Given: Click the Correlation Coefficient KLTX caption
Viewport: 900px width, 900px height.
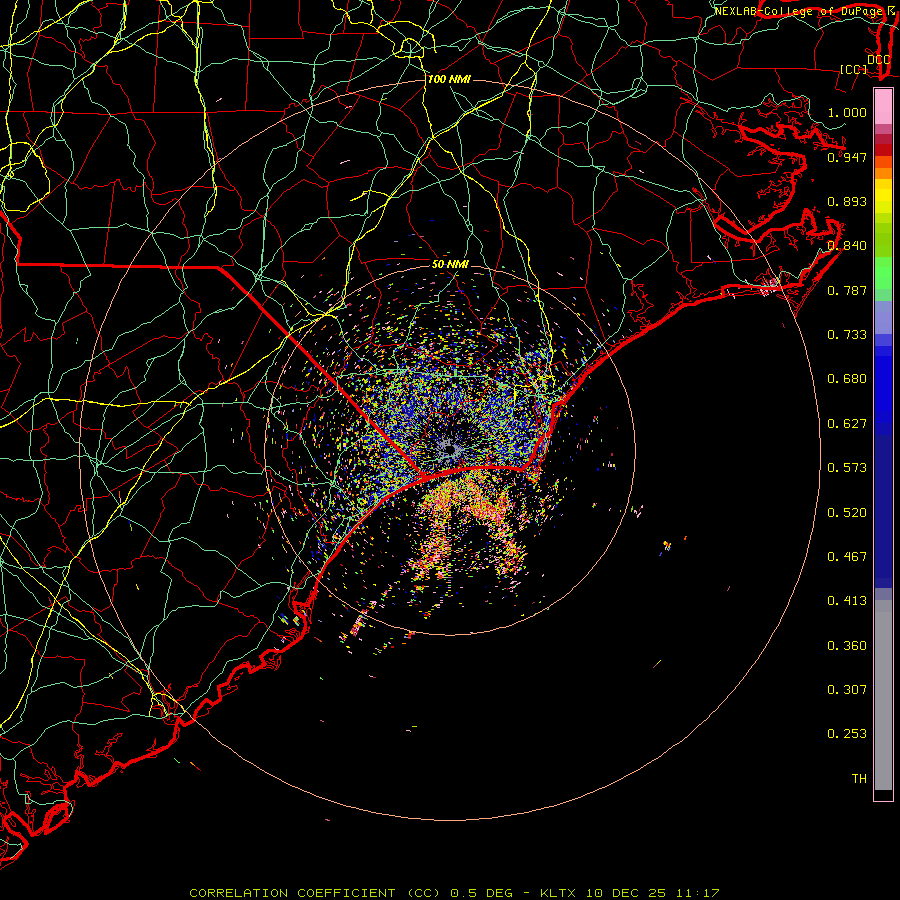Looking at the screenshot, I should 454,893.
